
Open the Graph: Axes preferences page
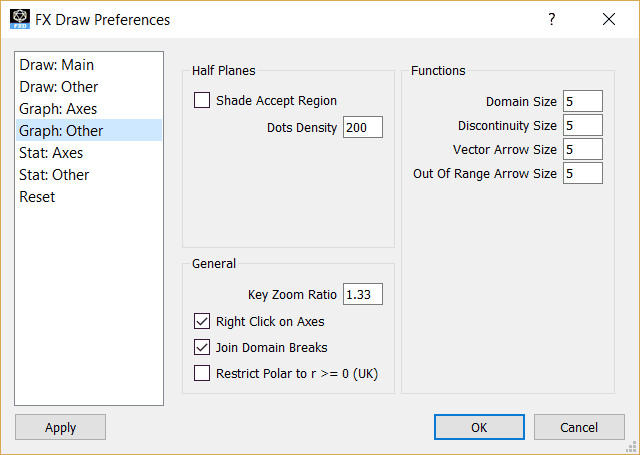click(x=89, y=109)
